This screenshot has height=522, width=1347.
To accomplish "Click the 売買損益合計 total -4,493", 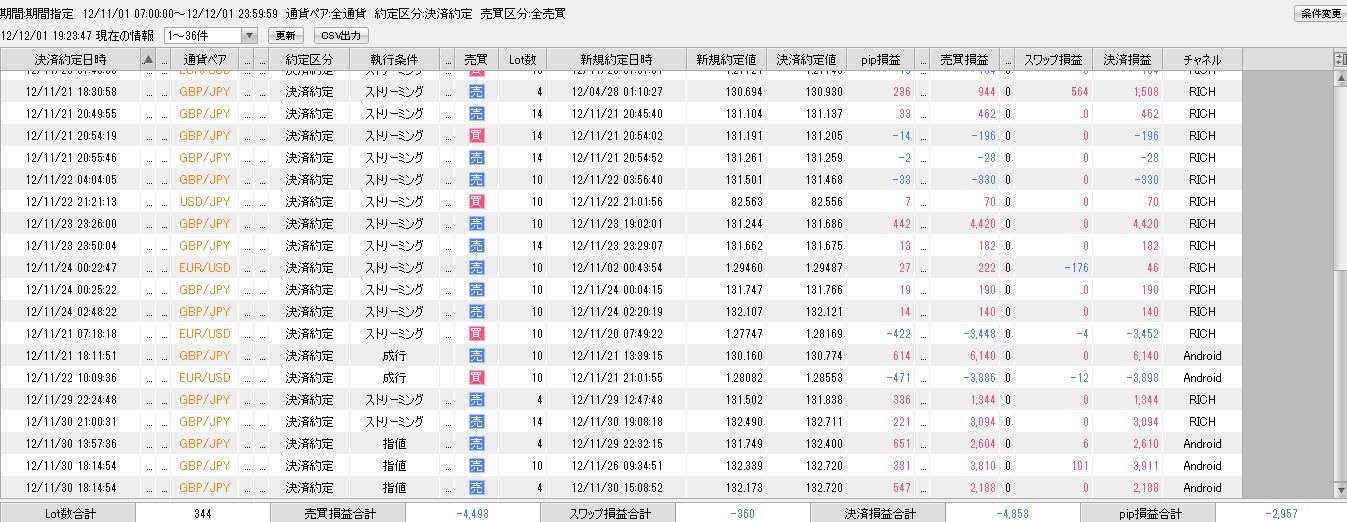I will (x=473, y=512).
